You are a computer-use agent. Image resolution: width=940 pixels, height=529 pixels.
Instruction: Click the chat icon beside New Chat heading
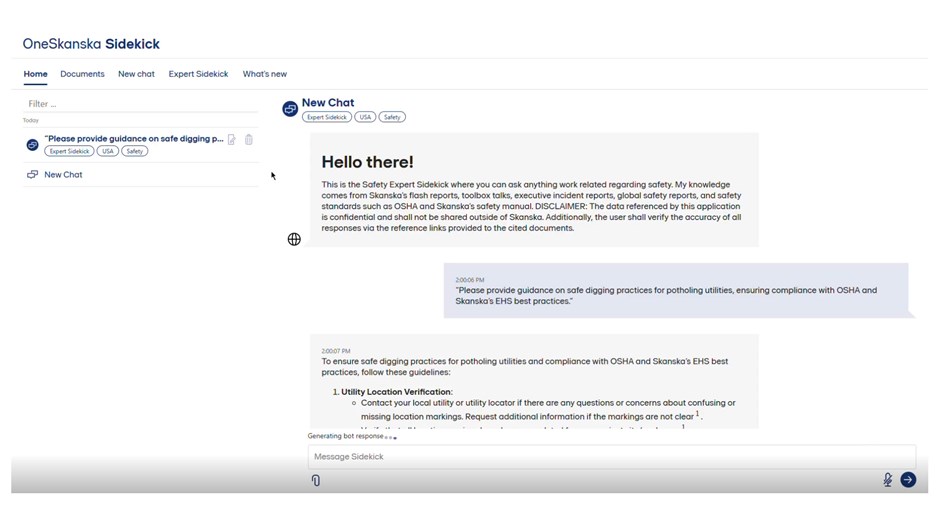pyautogui.click(x=290, y=109)
